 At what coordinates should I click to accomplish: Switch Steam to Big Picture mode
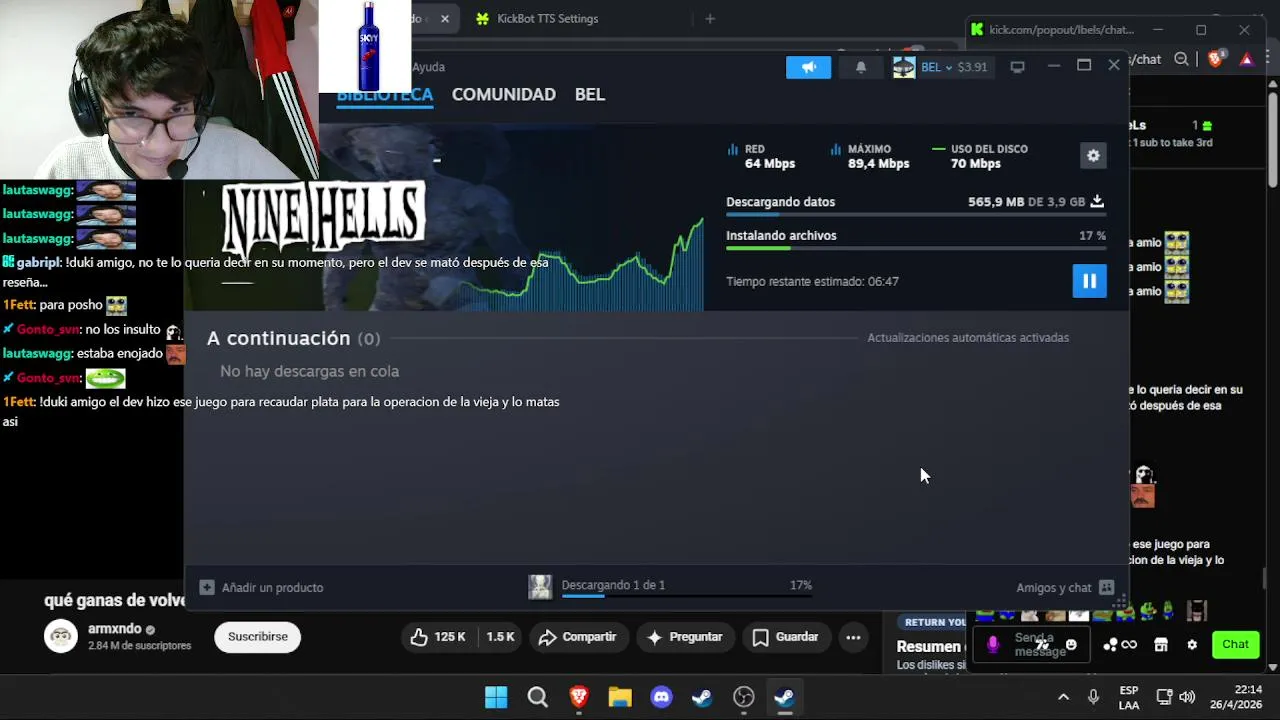1017,67
